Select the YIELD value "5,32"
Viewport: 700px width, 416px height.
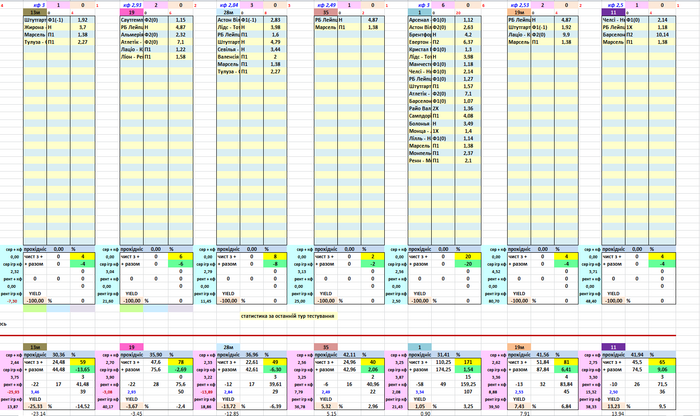[326, 407]
